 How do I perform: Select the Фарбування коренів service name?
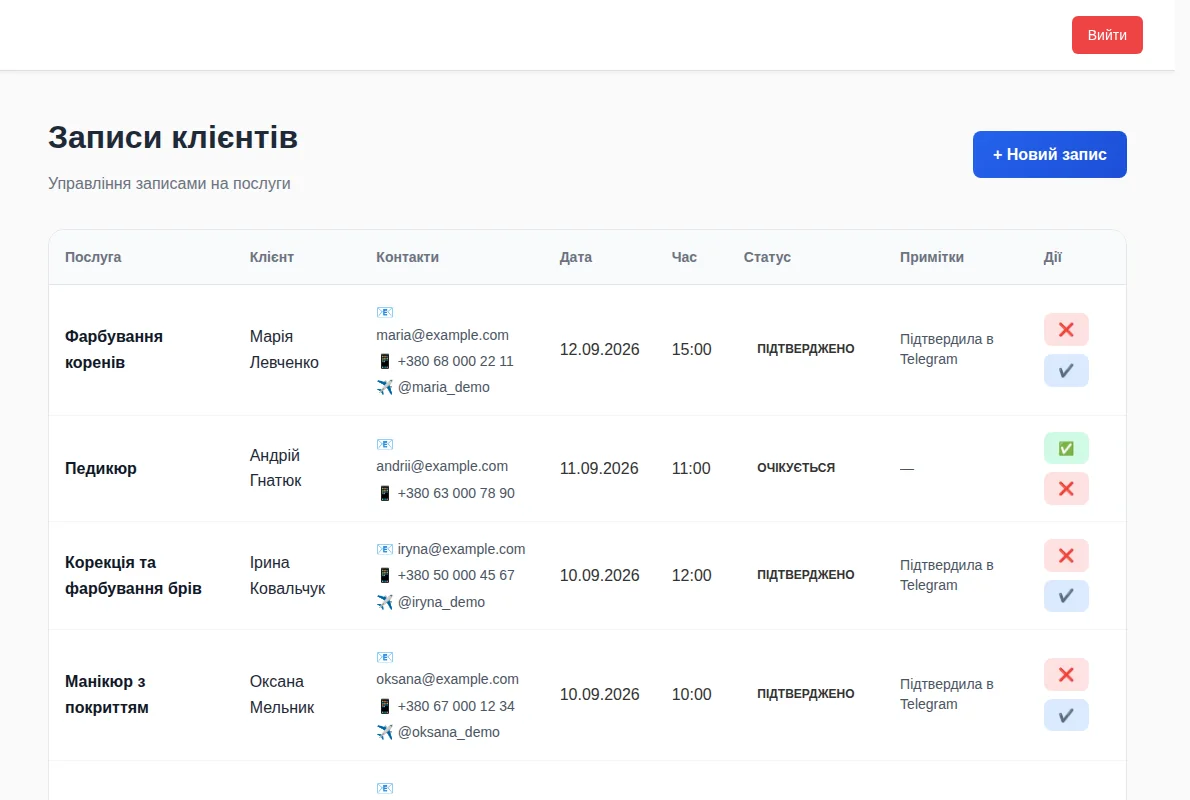click(x=114, y=349)
